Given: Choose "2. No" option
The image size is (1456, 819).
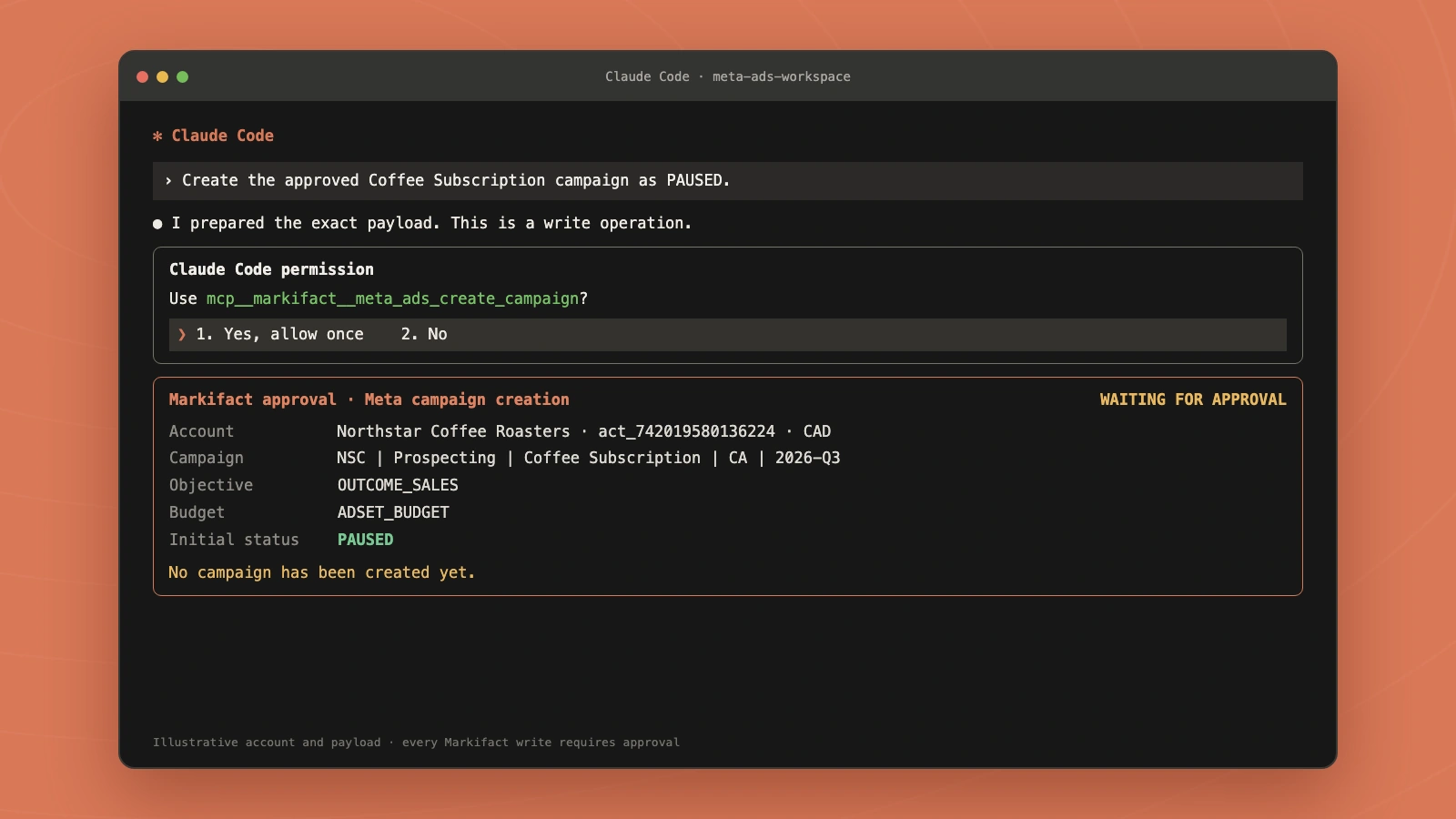Looking at the screenshot, I should point(424,334).
